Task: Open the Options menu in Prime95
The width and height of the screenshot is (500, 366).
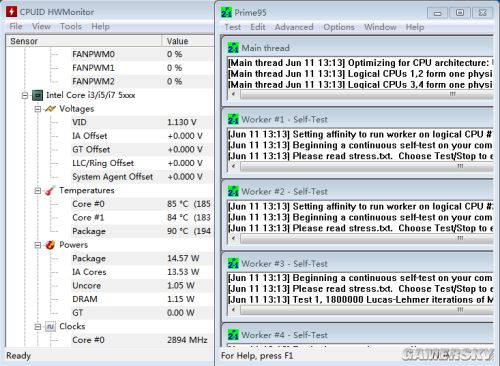Action: pyautogui.click(x=339, y=27)
